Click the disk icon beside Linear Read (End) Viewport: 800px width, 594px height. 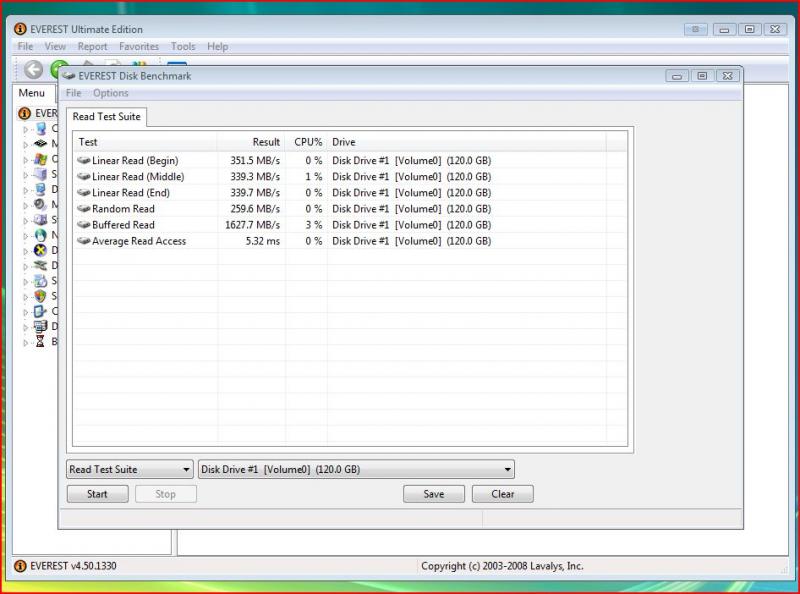point(84,192)
